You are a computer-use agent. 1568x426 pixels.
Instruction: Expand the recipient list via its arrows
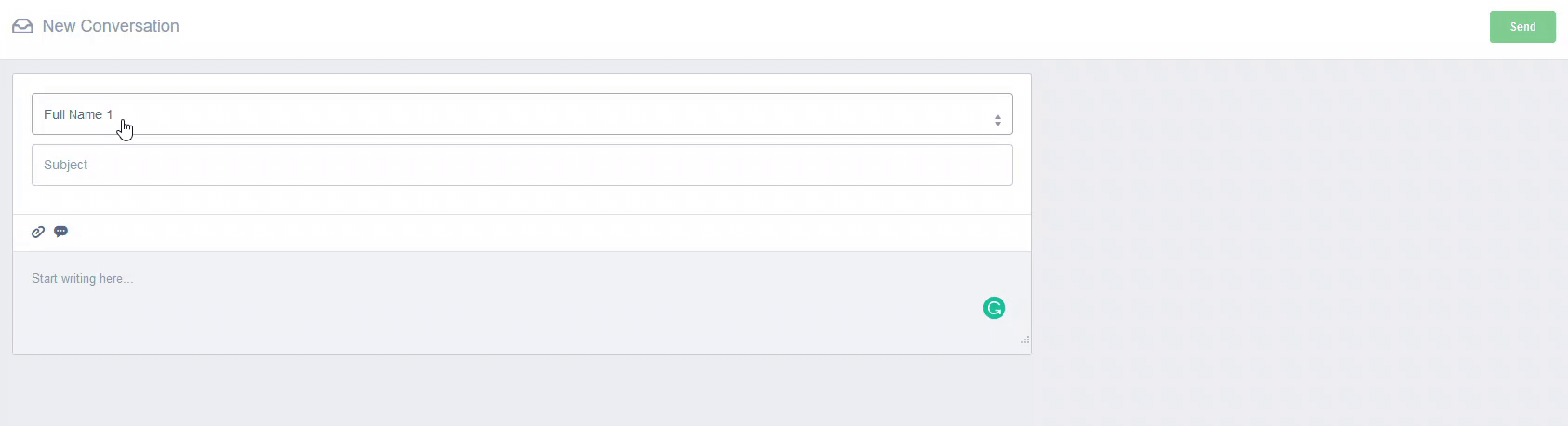tap(997, 121)
